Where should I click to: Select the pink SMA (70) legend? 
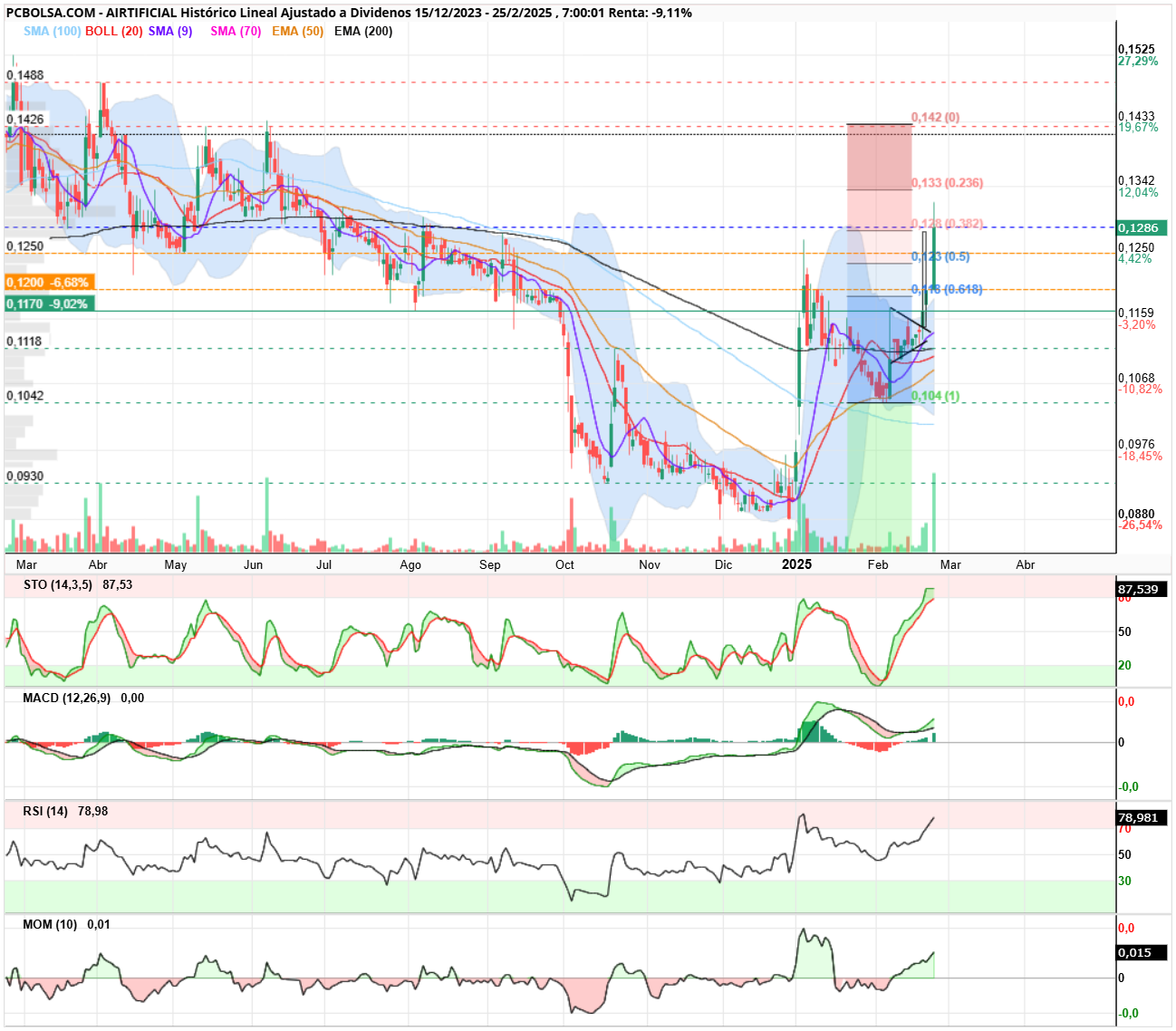(236, 31)
